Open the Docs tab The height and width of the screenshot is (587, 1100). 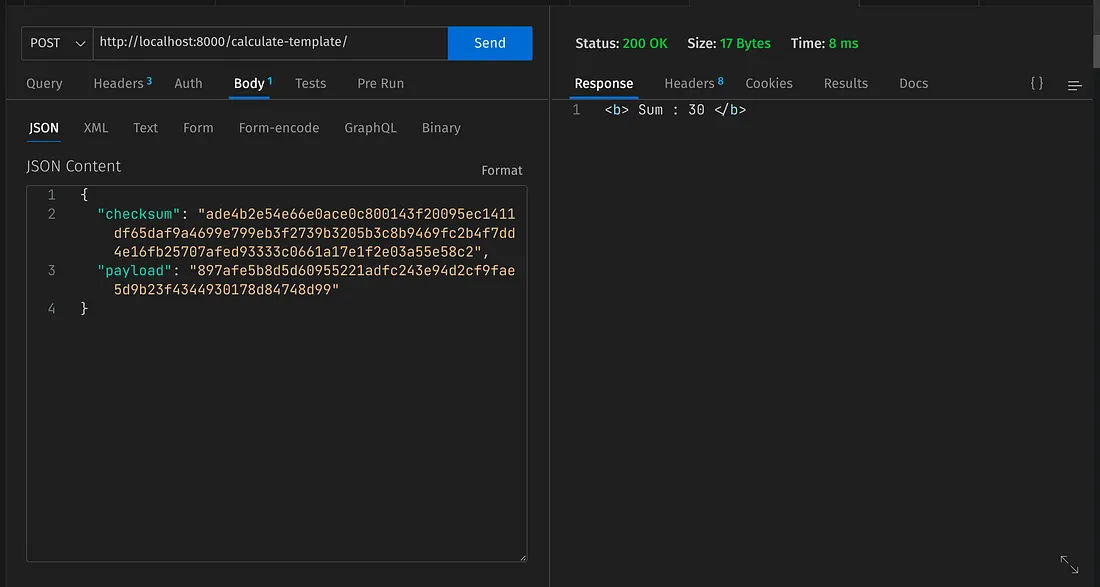click(913, 83)
